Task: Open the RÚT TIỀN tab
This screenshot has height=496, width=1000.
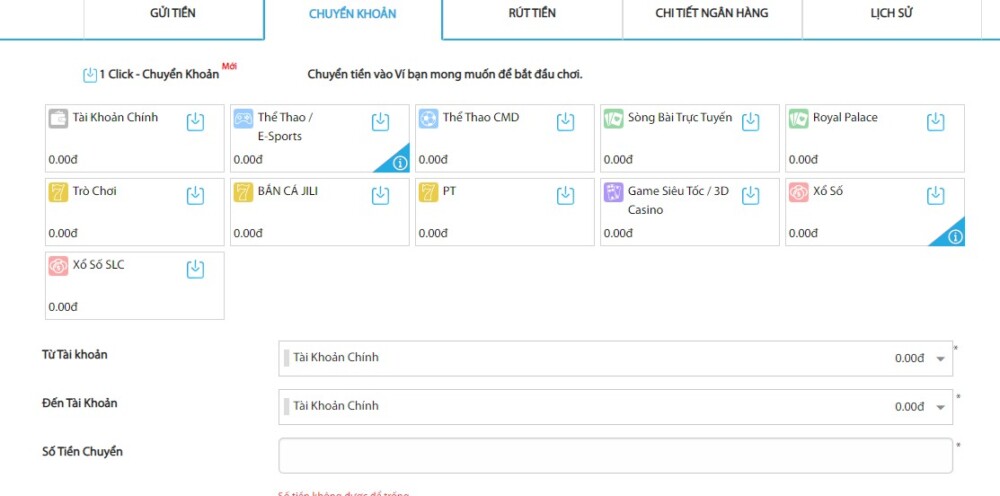Action: pos(532,14)
